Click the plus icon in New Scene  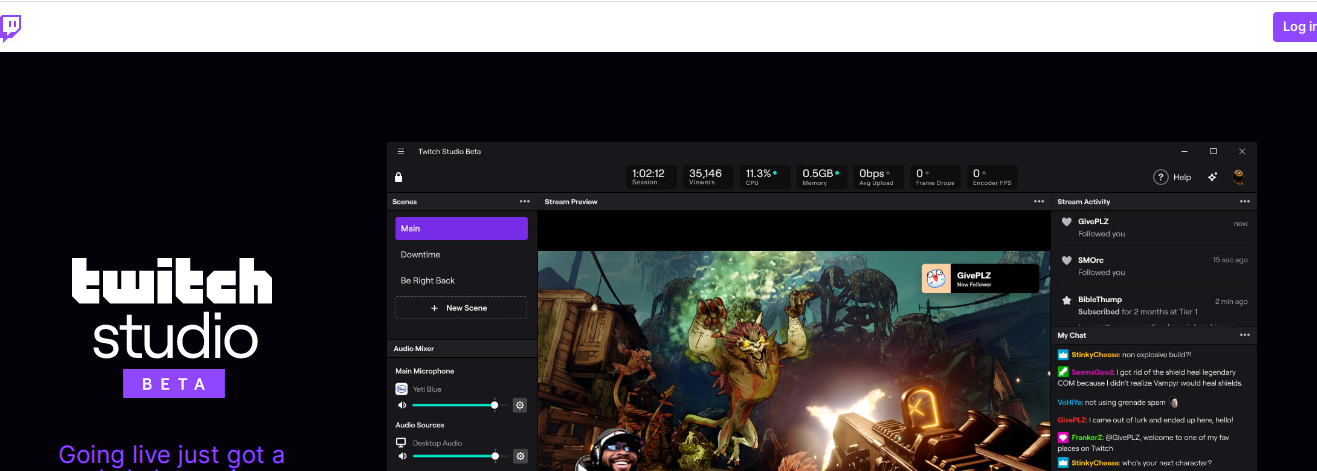(x=434, y=308)
